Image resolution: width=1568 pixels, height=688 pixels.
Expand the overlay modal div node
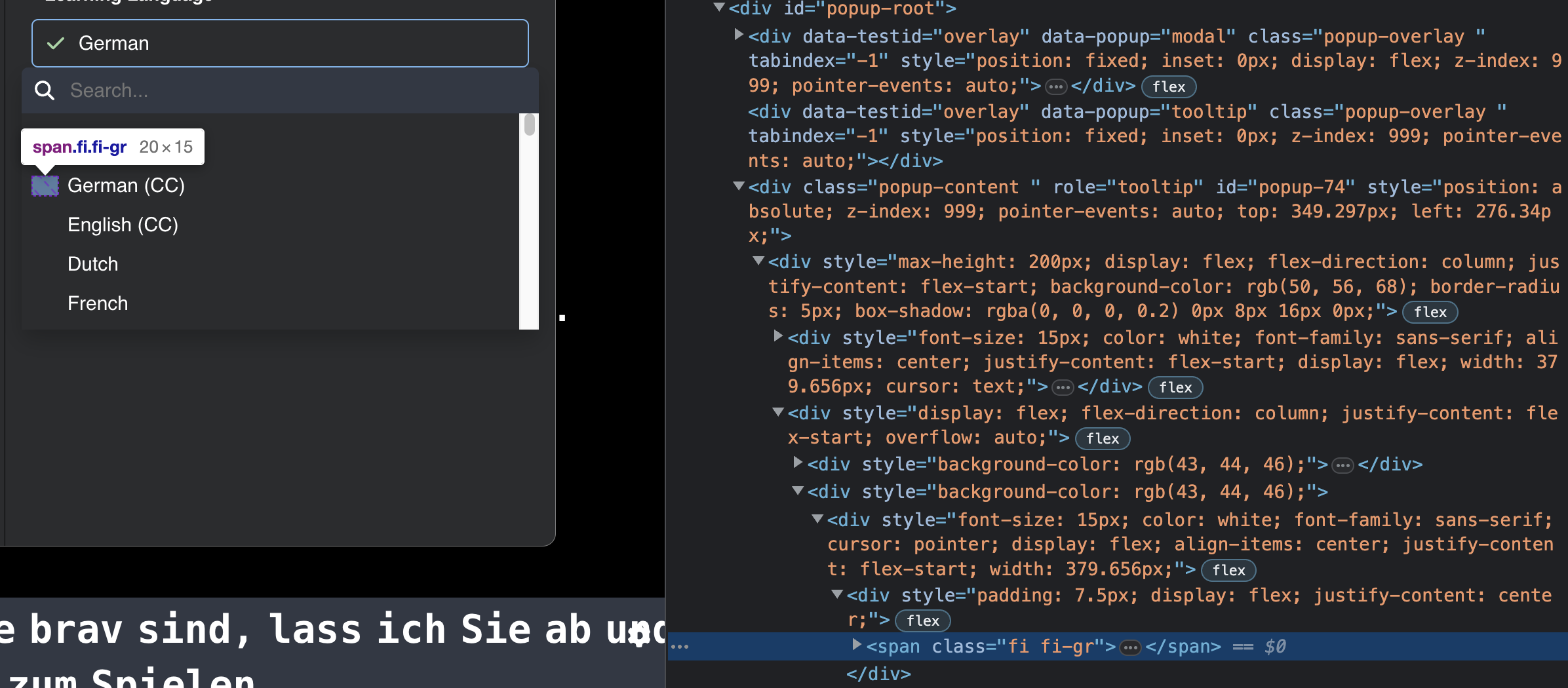(737, 36)
